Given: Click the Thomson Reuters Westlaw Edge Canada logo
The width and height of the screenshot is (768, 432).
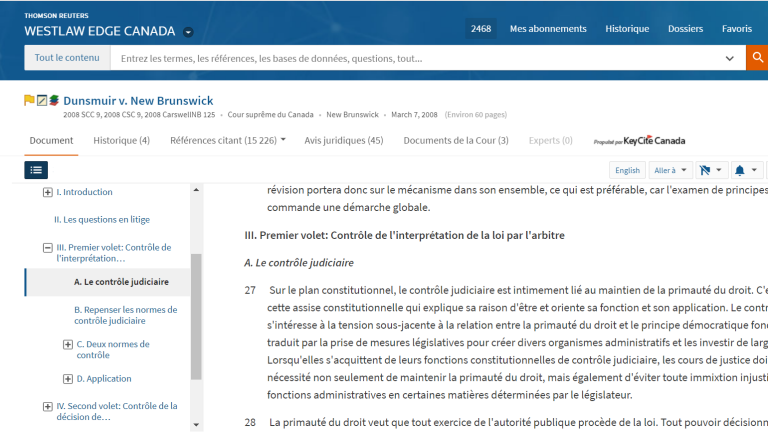Looking at the screenshot, I should click(x=100, y=25).
